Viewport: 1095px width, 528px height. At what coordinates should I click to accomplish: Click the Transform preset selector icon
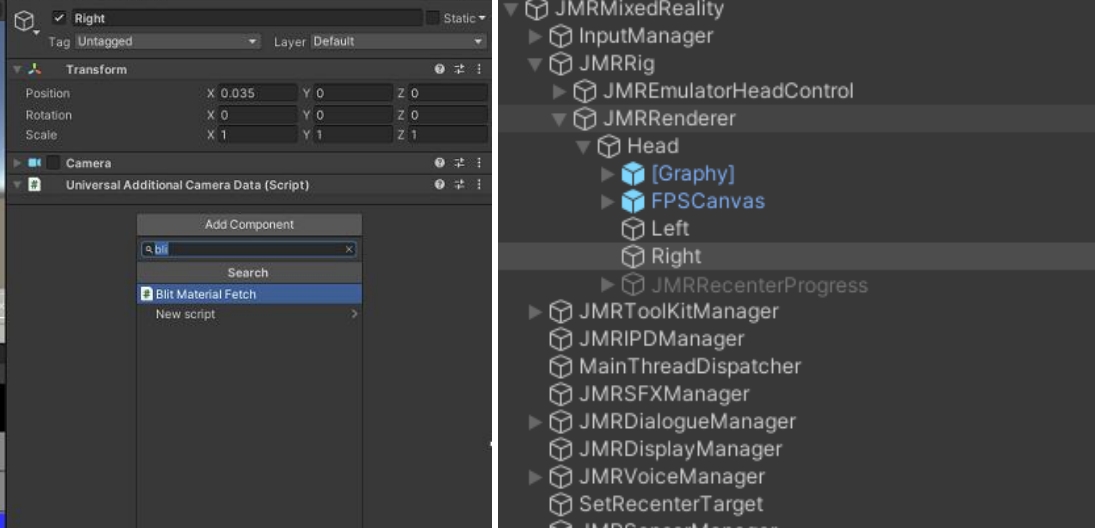[460, 70]
